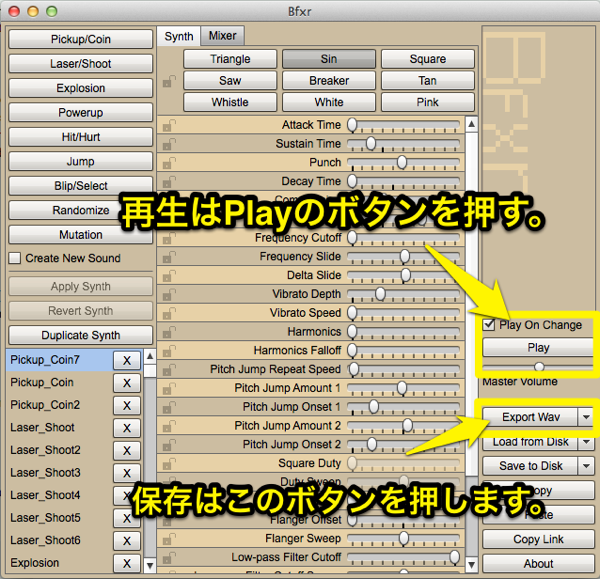Select the Triangle waveform
The height and width of the screenshot is (579, 600).
tap(230, 59)
